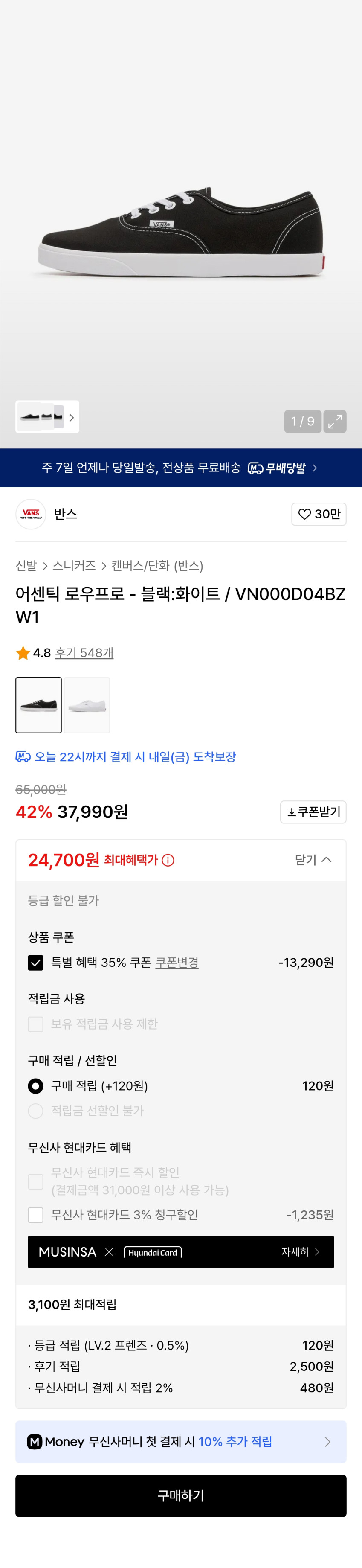Image resolution: width=362 pixels, height=1568 pixels.
Task: Tap the heart like icon
Action: [304, 515]
